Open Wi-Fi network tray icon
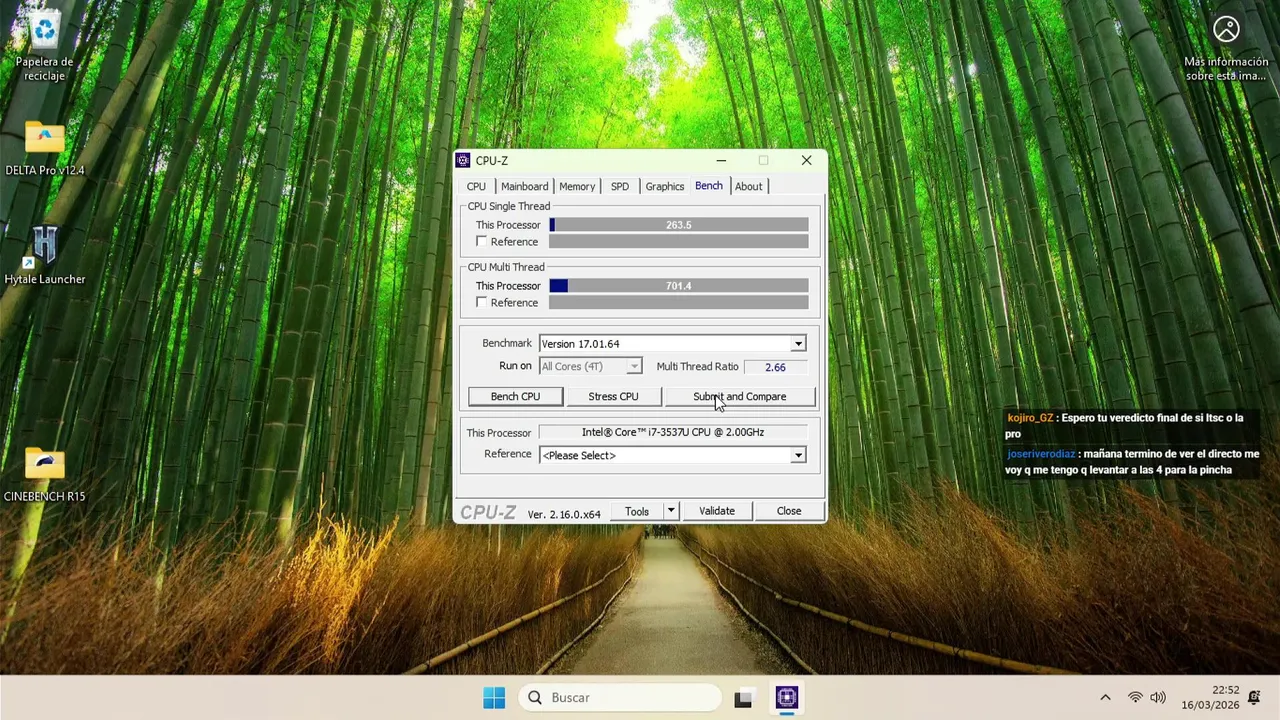Viewport: 1280px width, 720px height. click(x=1135, y=698)
